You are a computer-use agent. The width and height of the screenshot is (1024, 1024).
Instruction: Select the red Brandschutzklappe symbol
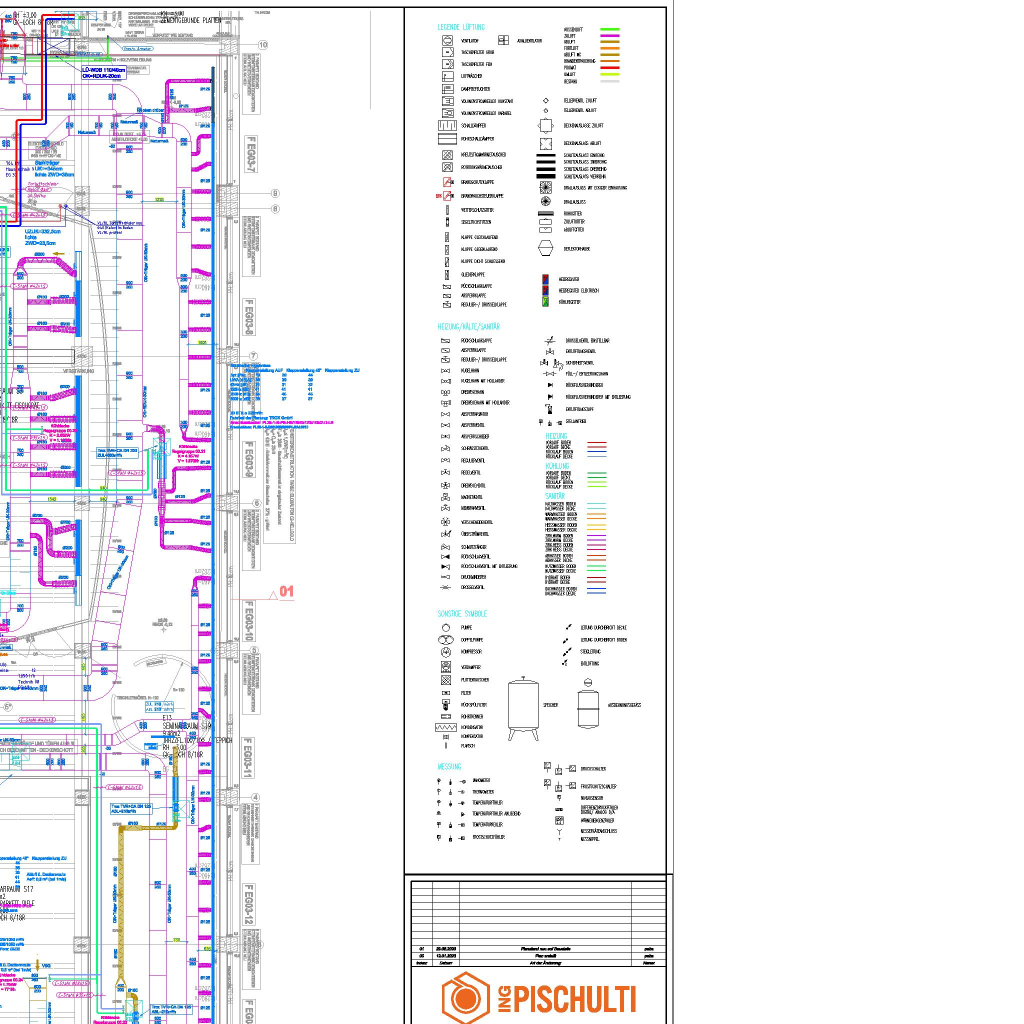coord(447,183)
